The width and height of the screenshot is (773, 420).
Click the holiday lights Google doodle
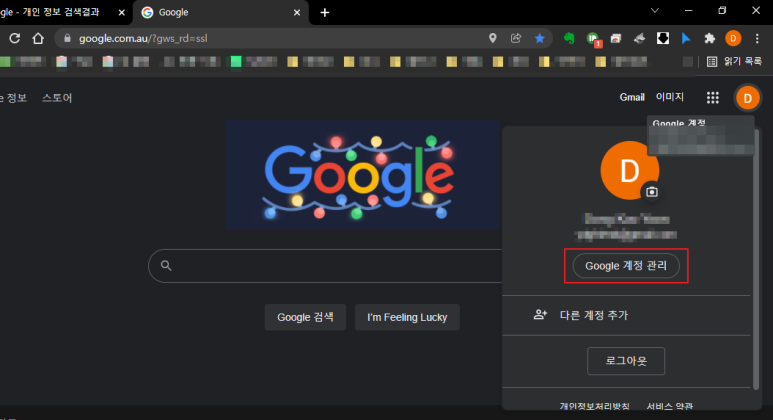pyautogui.click(x=363, y=175)
